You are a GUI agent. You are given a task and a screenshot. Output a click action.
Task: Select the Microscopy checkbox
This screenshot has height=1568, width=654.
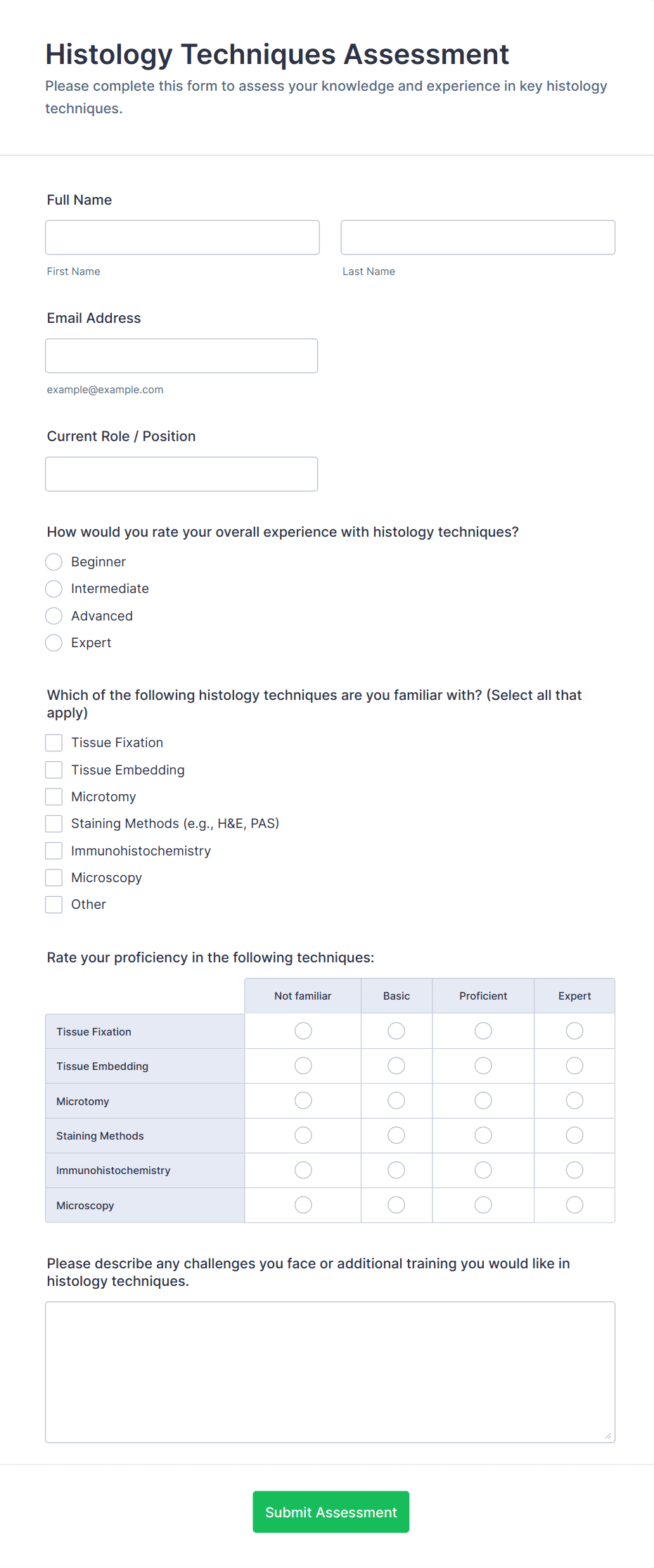point(53,877)
